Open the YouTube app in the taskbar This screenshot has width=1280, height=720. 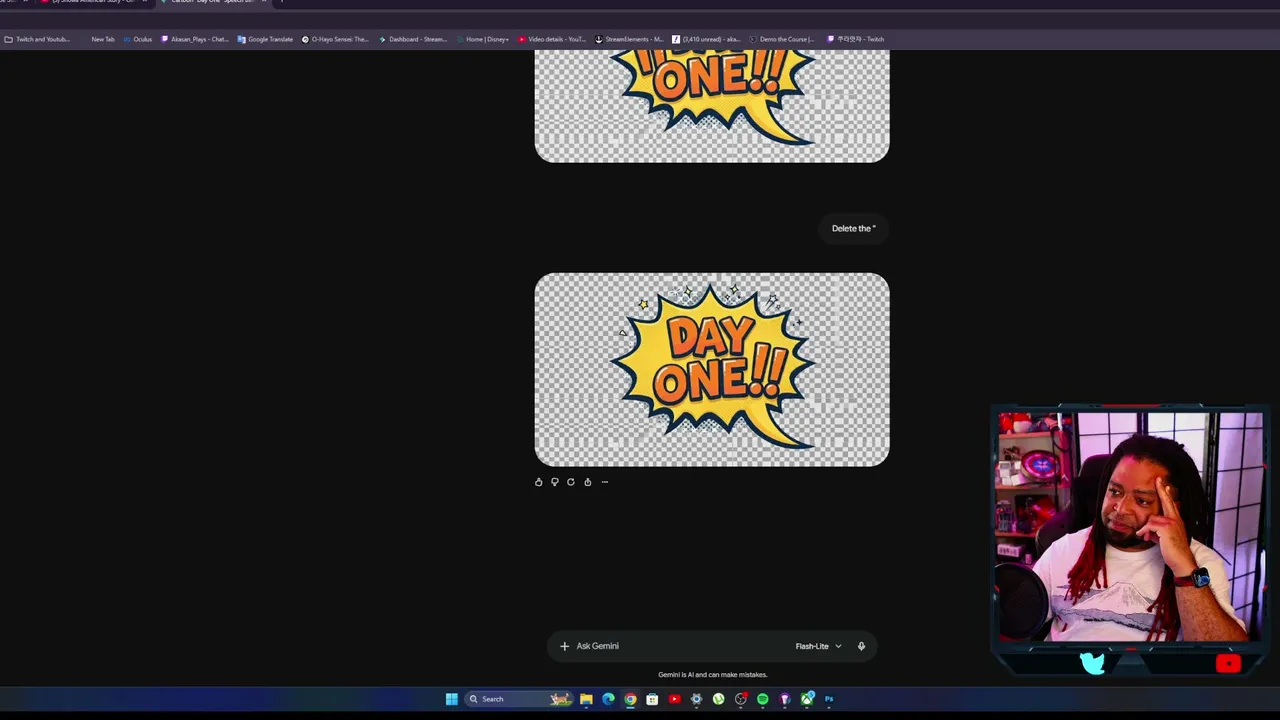pos(674,699)
